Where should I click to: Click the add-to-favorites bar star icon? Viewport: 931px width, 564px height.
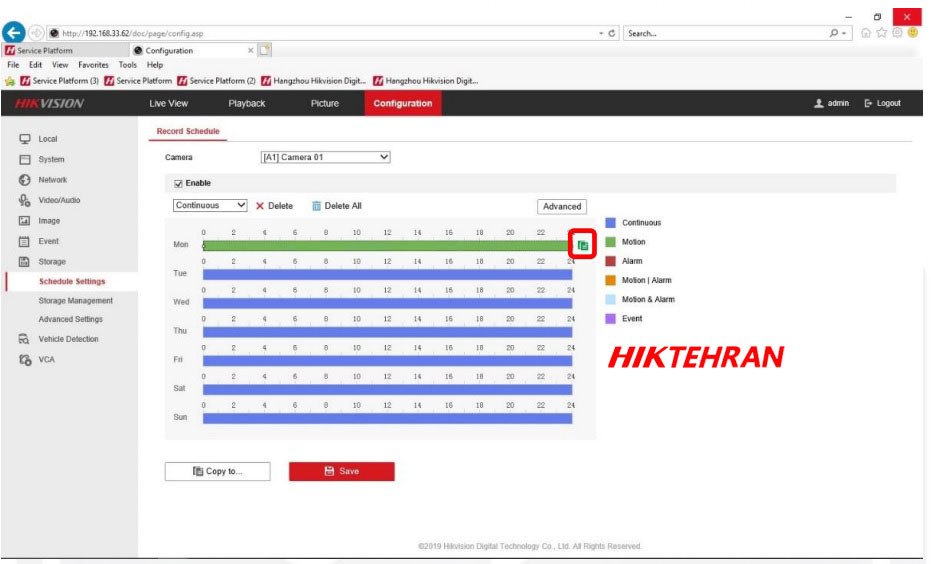tap(10, 81)
